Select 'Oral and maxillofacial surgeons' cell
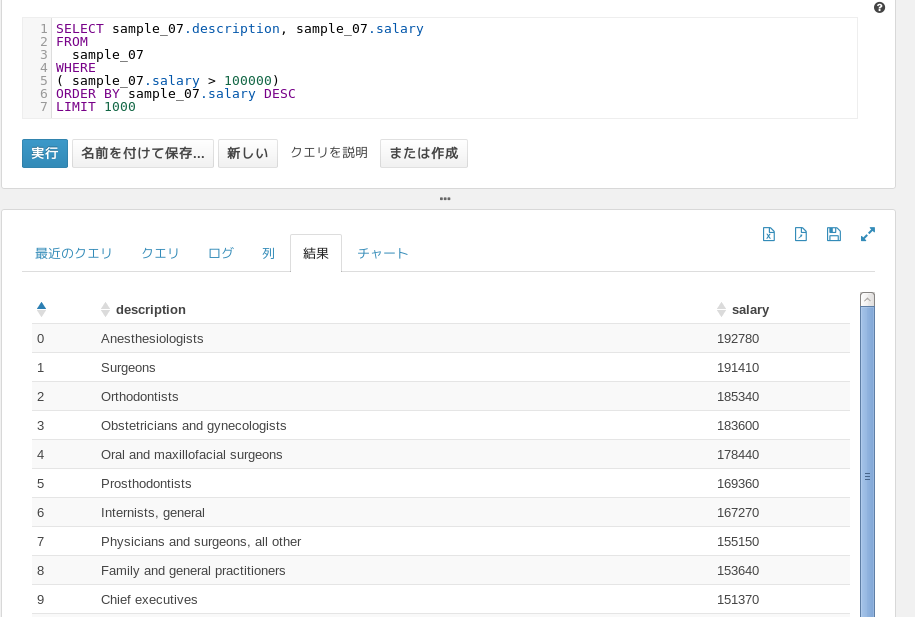Screen dimensions: 915x617 pos(191,455)
